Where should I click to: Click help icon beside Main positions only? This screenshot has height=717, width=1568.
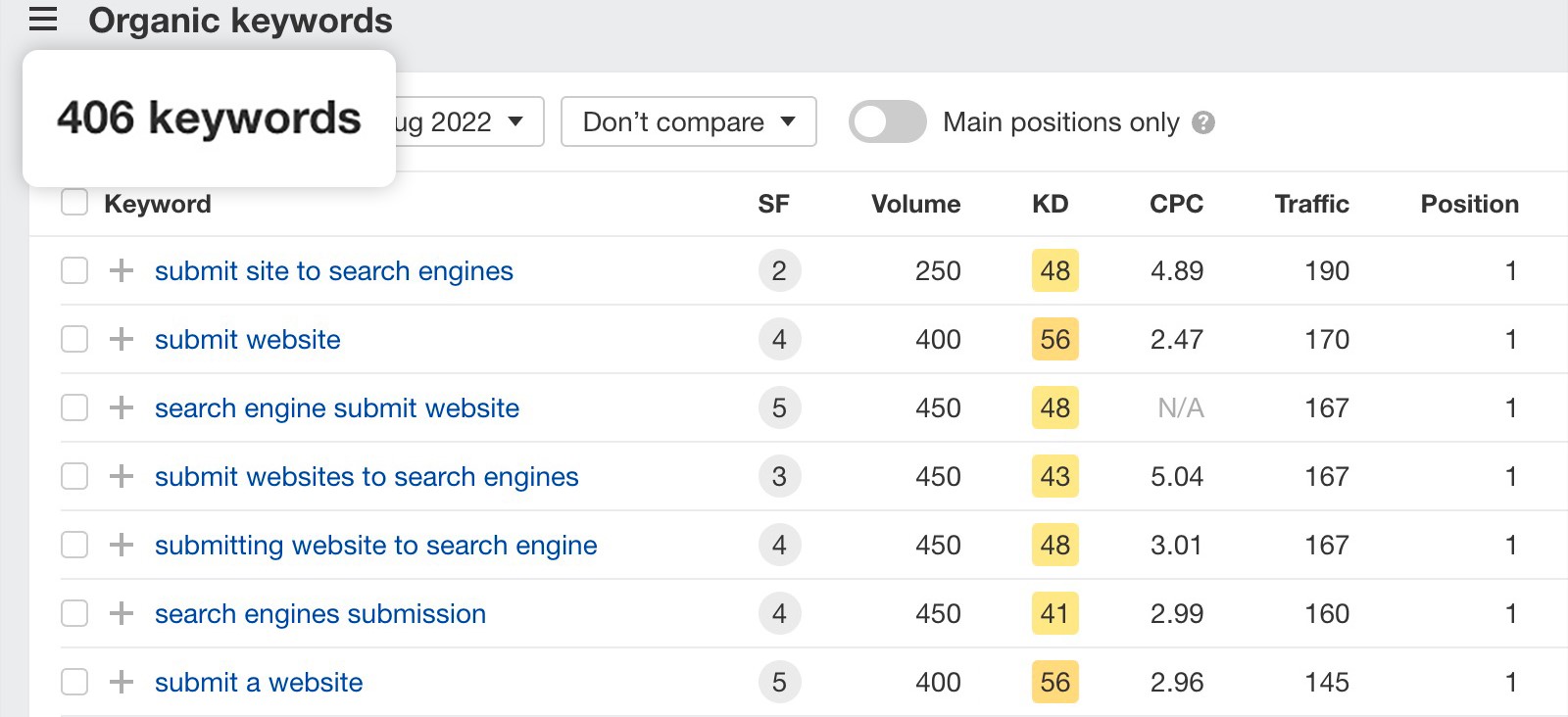pos(1203,122)
